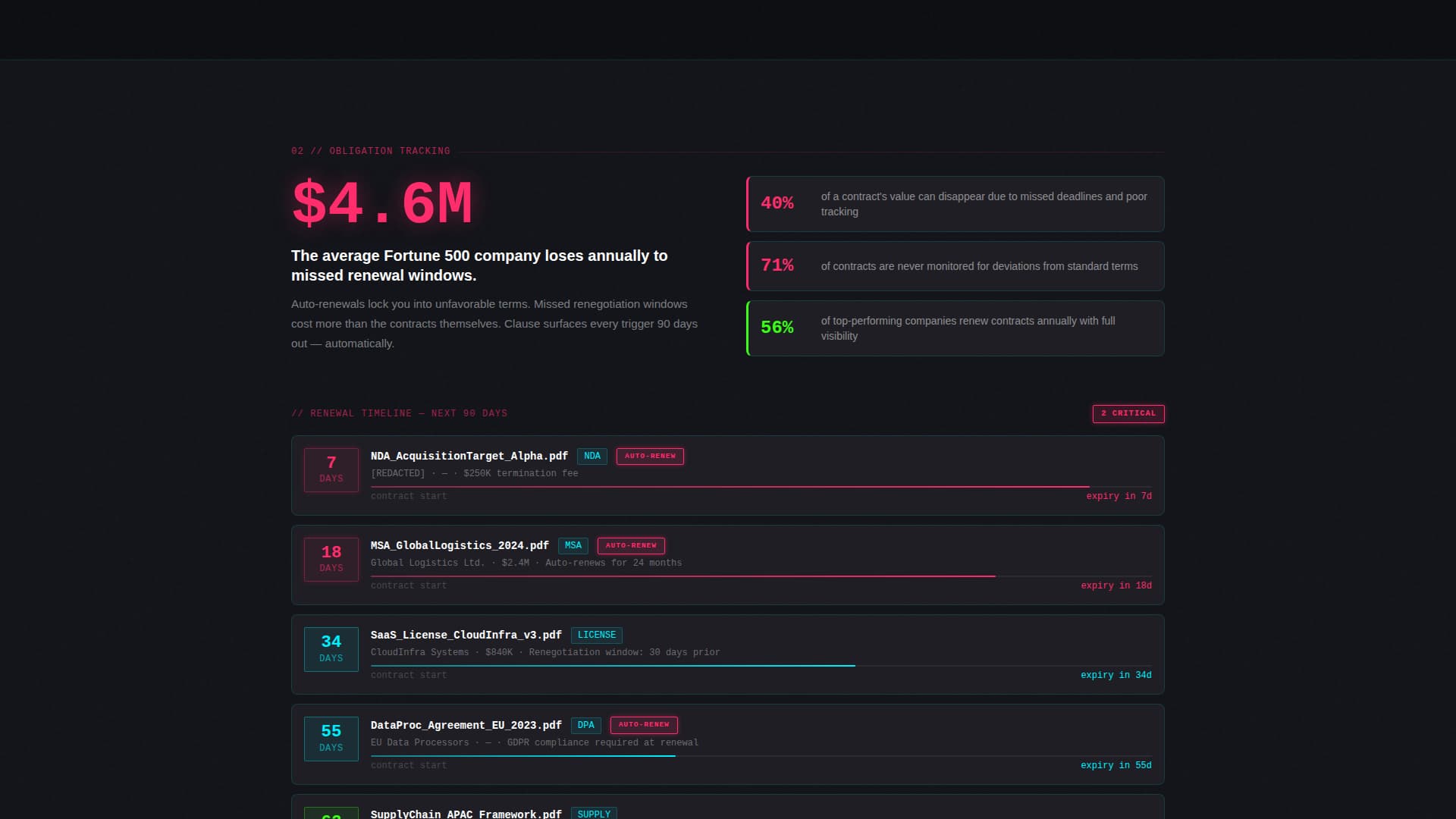Screen dimensions: 1456x819
Task: Click the 7 DAYS countdown indicator
Action: coord(331,469)
